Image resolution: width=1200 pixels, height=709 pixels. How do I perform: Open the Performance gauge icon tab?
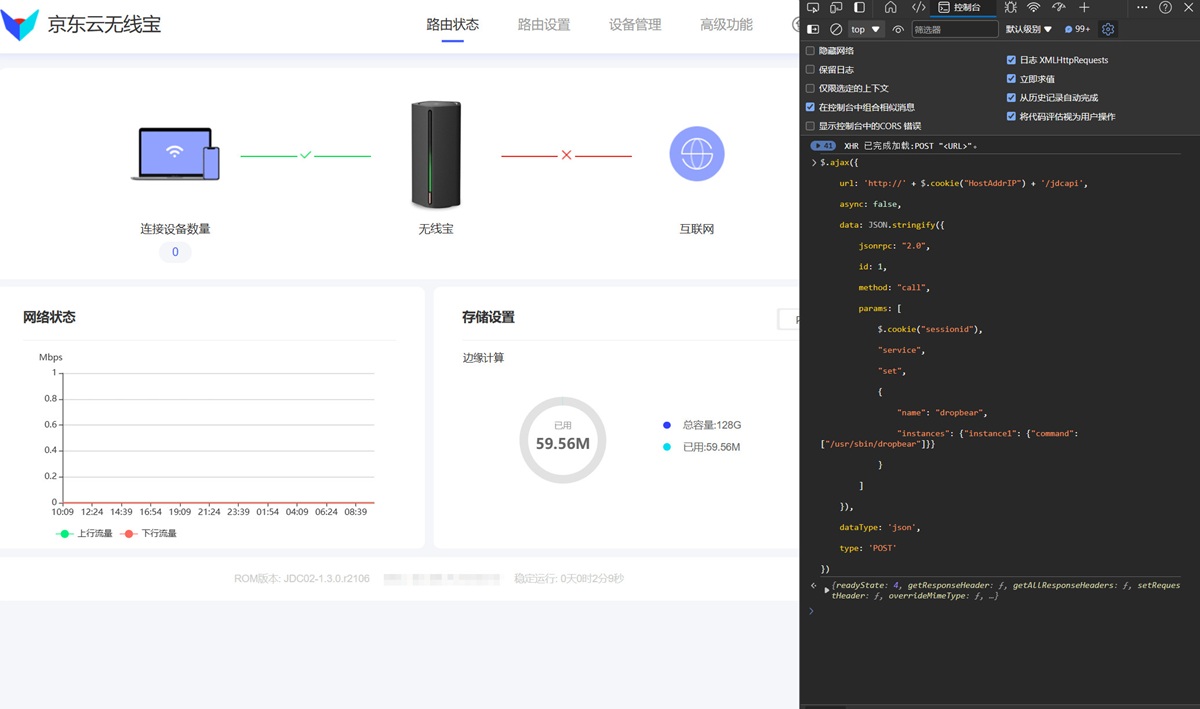coord(1058,8)
